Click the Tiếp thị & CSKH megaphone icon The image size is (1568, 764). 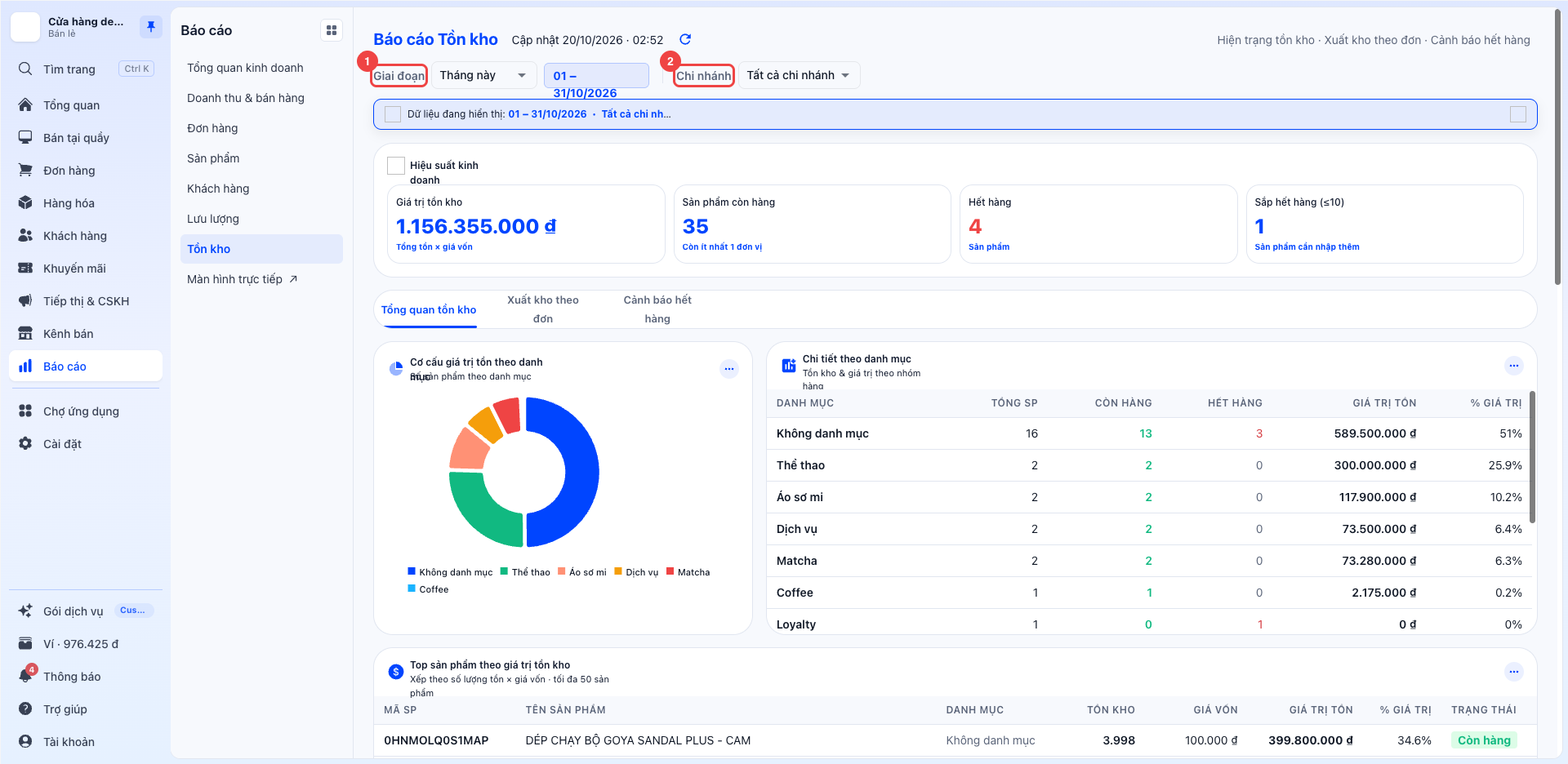tap(25, 301)
